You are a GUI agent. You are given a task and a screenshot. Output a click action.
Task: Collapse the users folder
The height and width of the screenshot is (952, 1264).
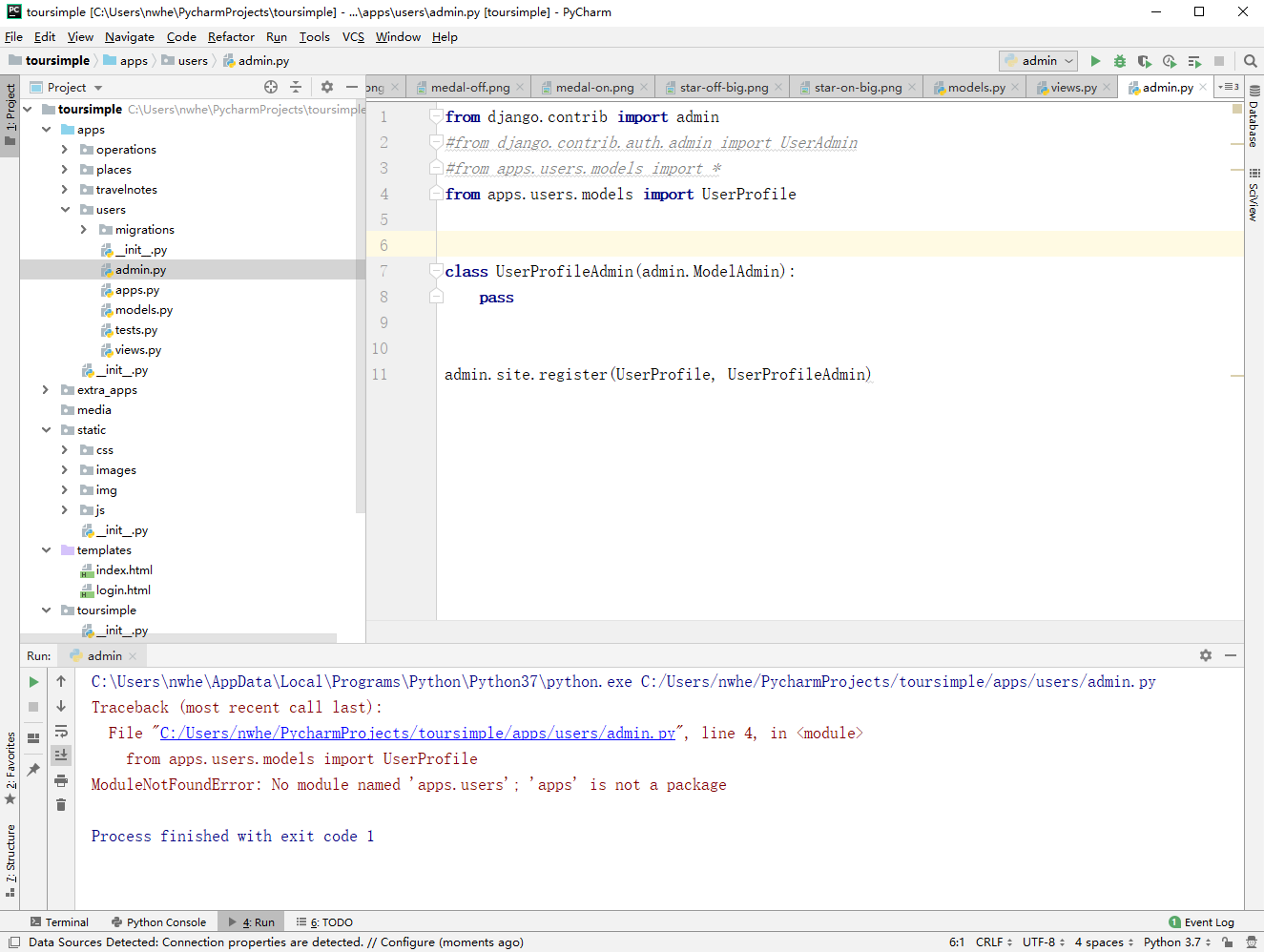(x=65, y=209)
